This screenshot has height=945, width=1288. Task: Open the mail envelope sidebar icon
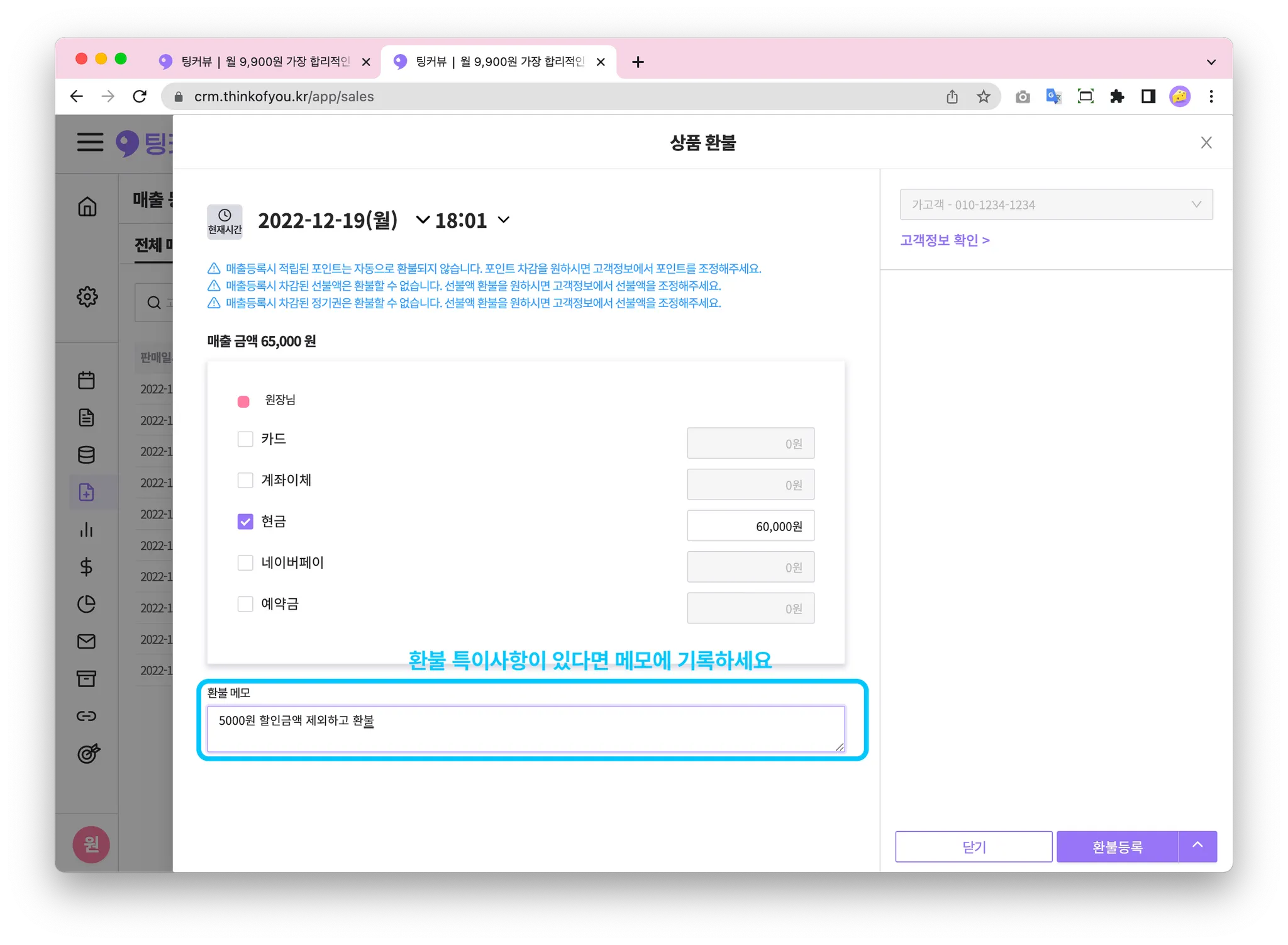point(86,641)
